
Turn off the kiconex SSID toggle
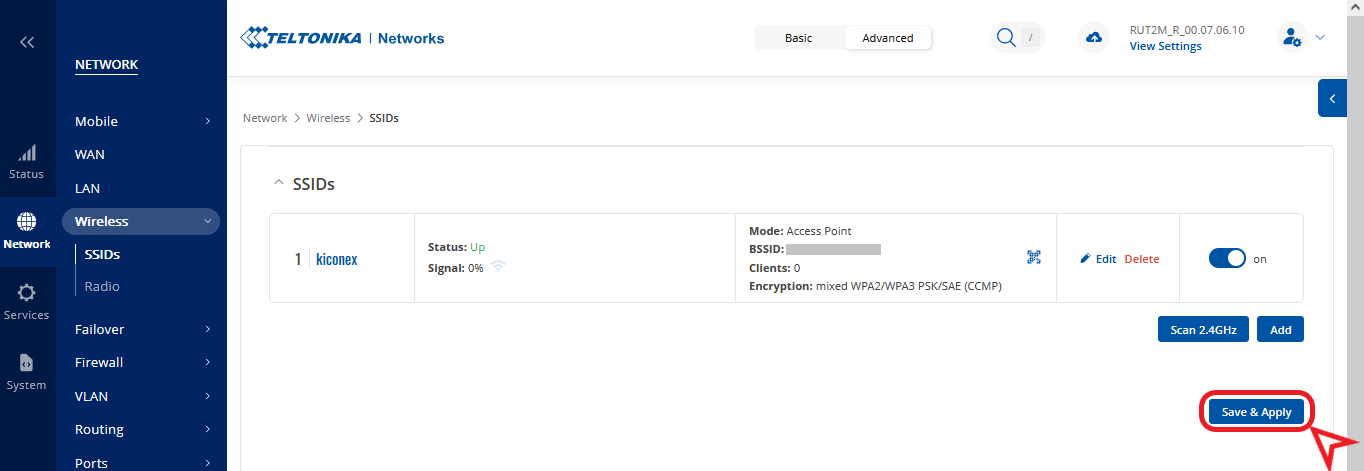point(1227,258)
